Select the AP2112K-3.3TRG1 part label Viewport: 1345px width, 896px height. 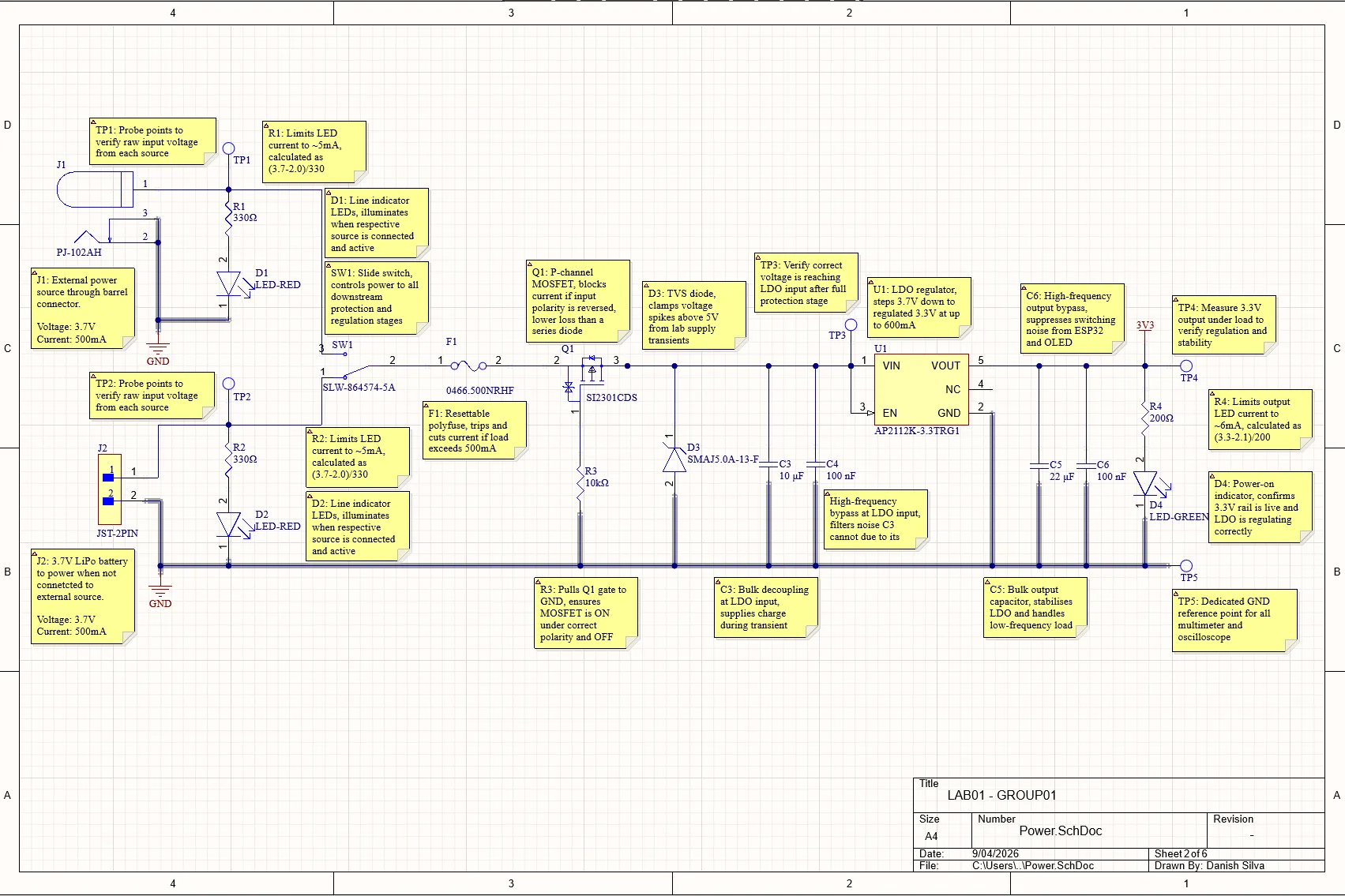click(917, 431)
